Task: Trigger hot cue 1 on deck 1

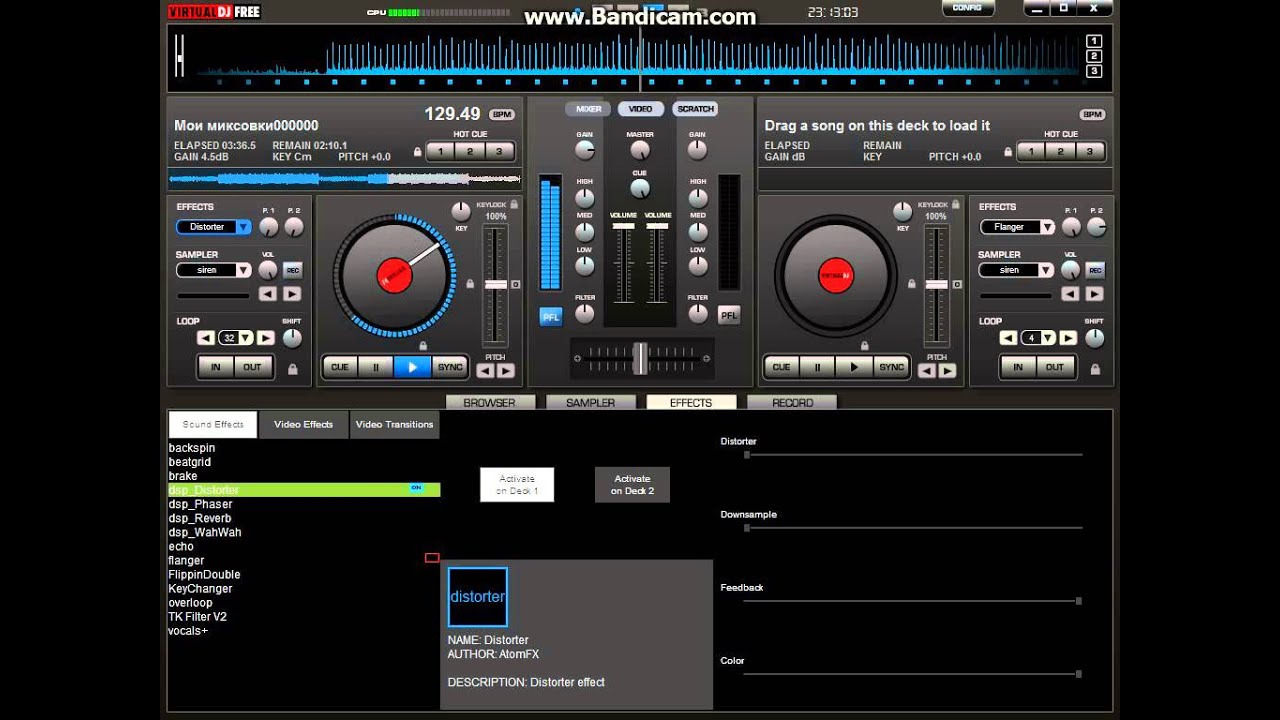Action: (x=440, y=152)
